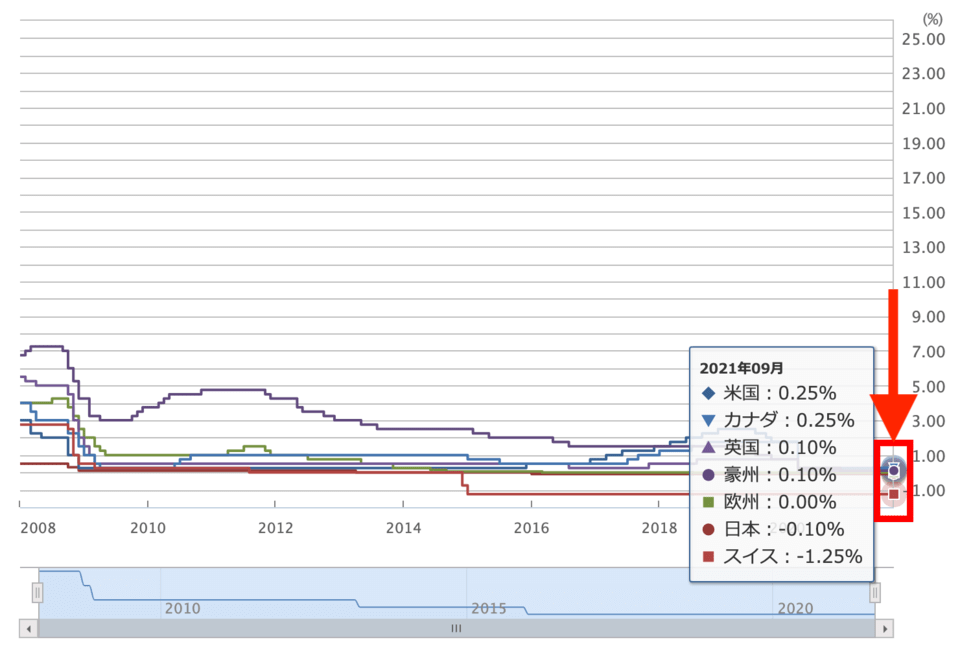Click the Swiss red square data marker

894,493
